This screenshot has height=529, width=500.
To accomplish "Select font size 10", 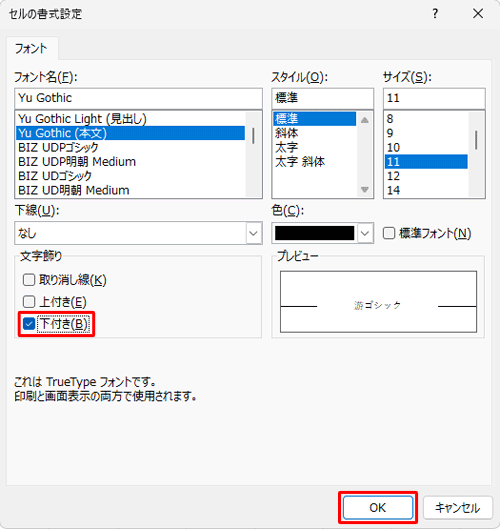I will (426, 147).
